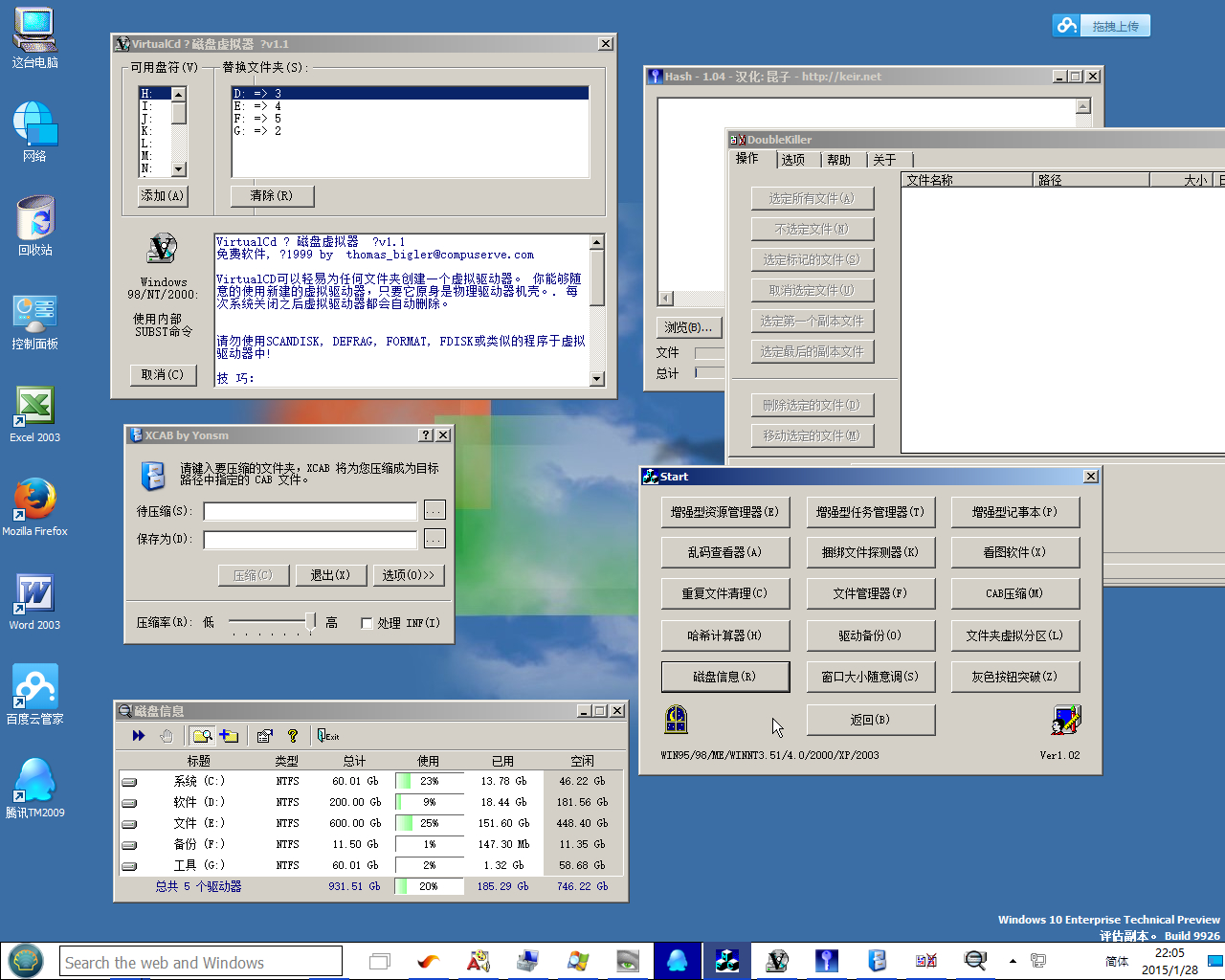Toggle the 处理 INF checkbox in XCAB
This screenshot has height=980, width=1225.
point(367,623)
